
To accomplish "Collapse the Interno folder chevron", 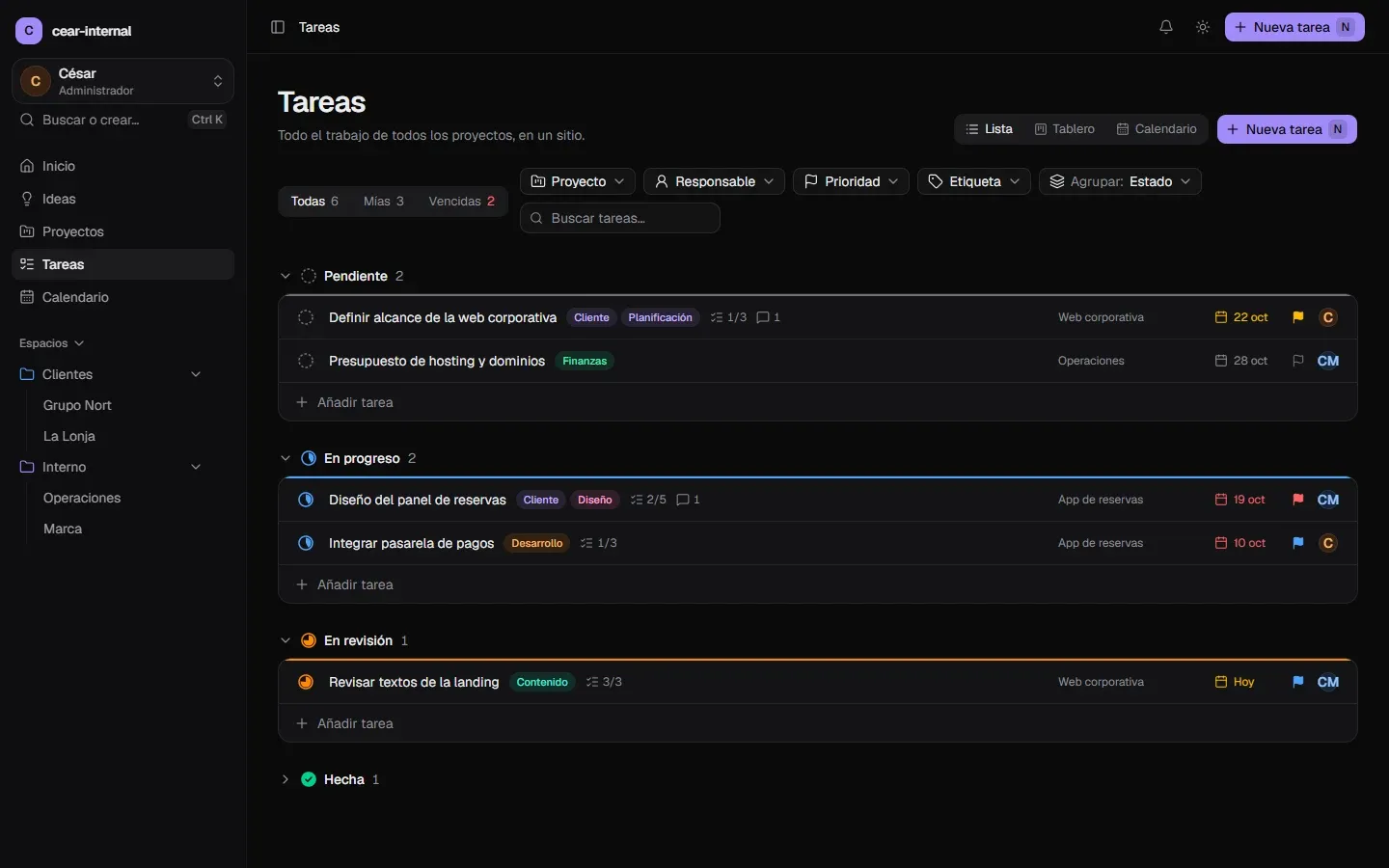I will (196, 467).
